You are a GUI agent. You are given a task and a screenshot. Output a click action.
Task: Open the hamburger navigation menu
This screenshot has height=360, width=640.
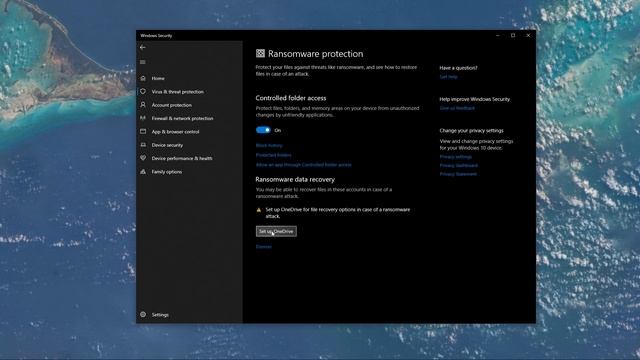click(x=142, y=62)
